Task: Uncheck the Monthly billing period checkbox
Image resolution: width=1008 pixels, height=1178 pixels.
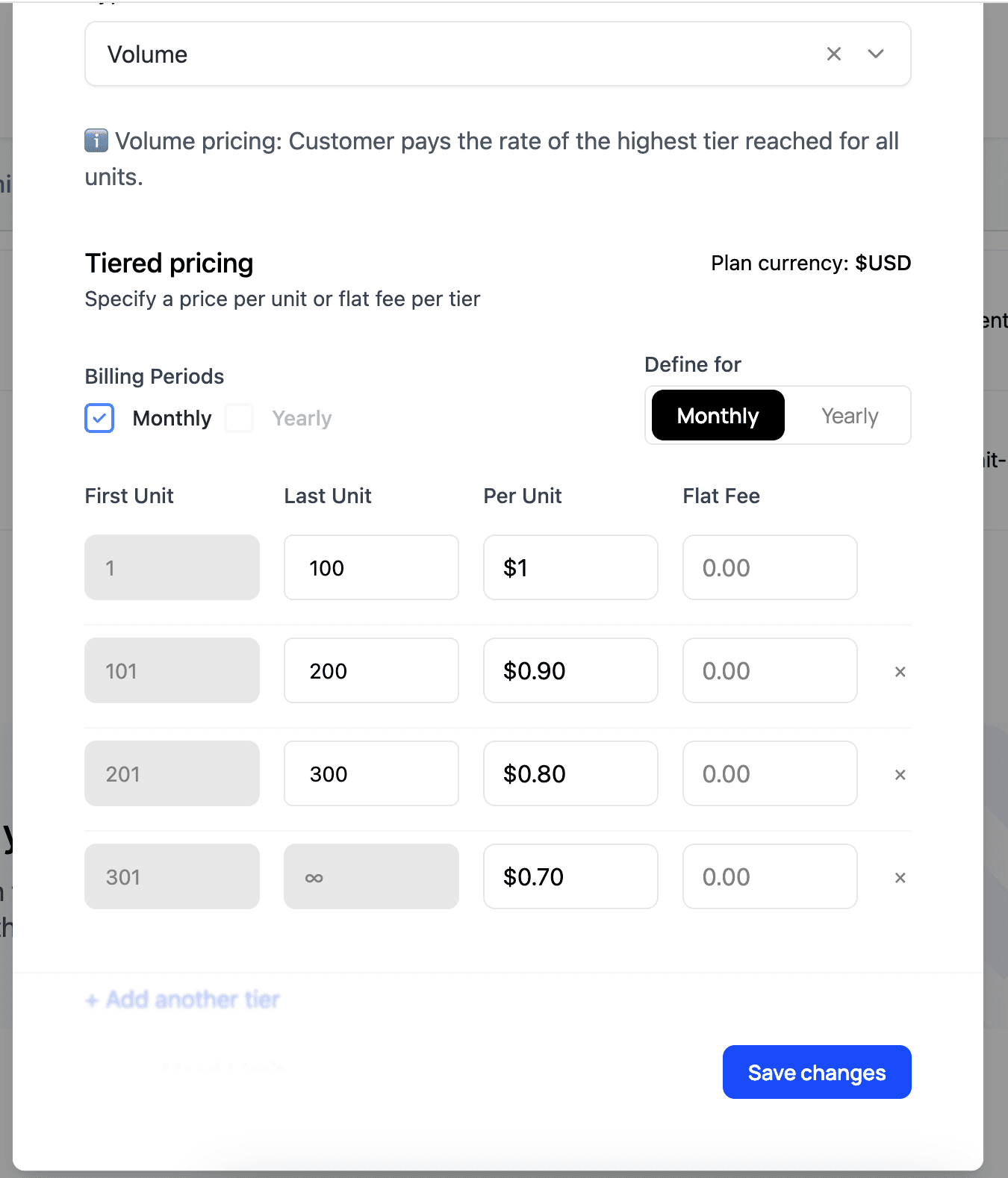Action: (x=99, y=418)
